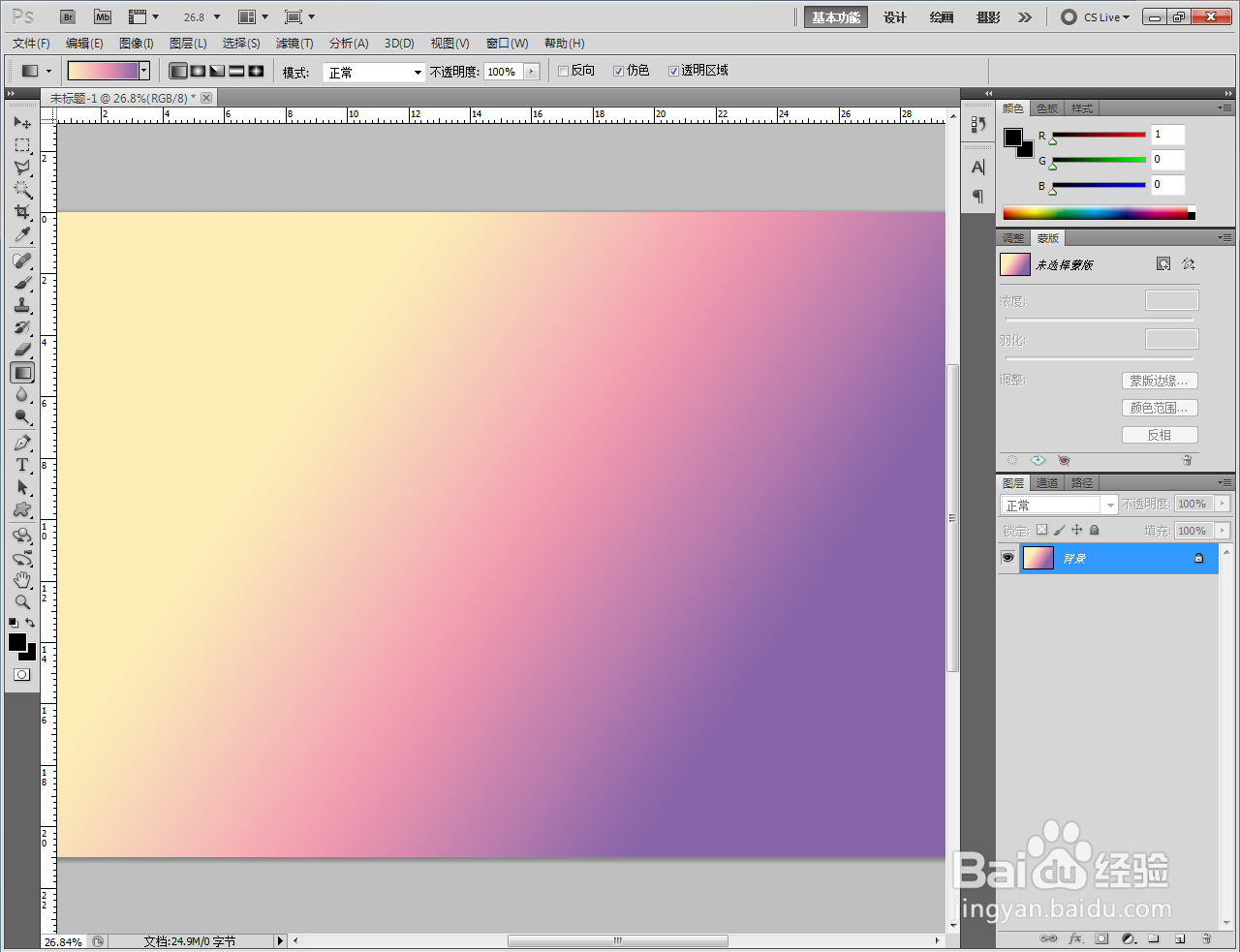Select the Custom Shape tool
Screen dimensions: 1240x952
(x=22, y=509)
